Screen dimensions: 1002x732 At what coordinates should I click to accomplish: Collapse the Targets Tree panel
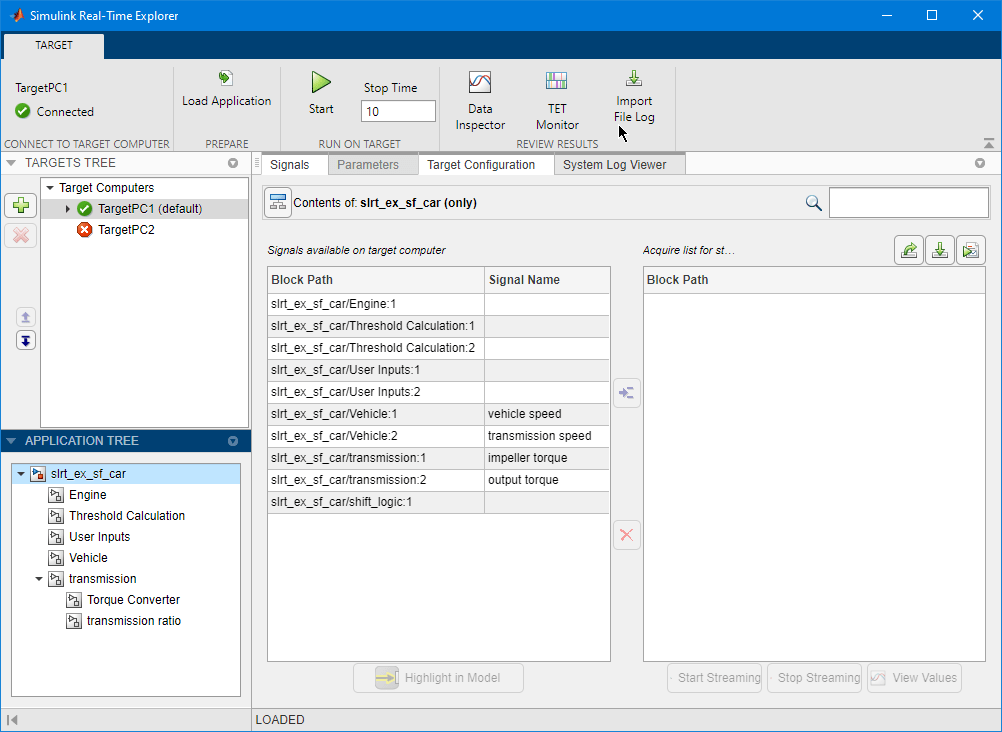11,163
